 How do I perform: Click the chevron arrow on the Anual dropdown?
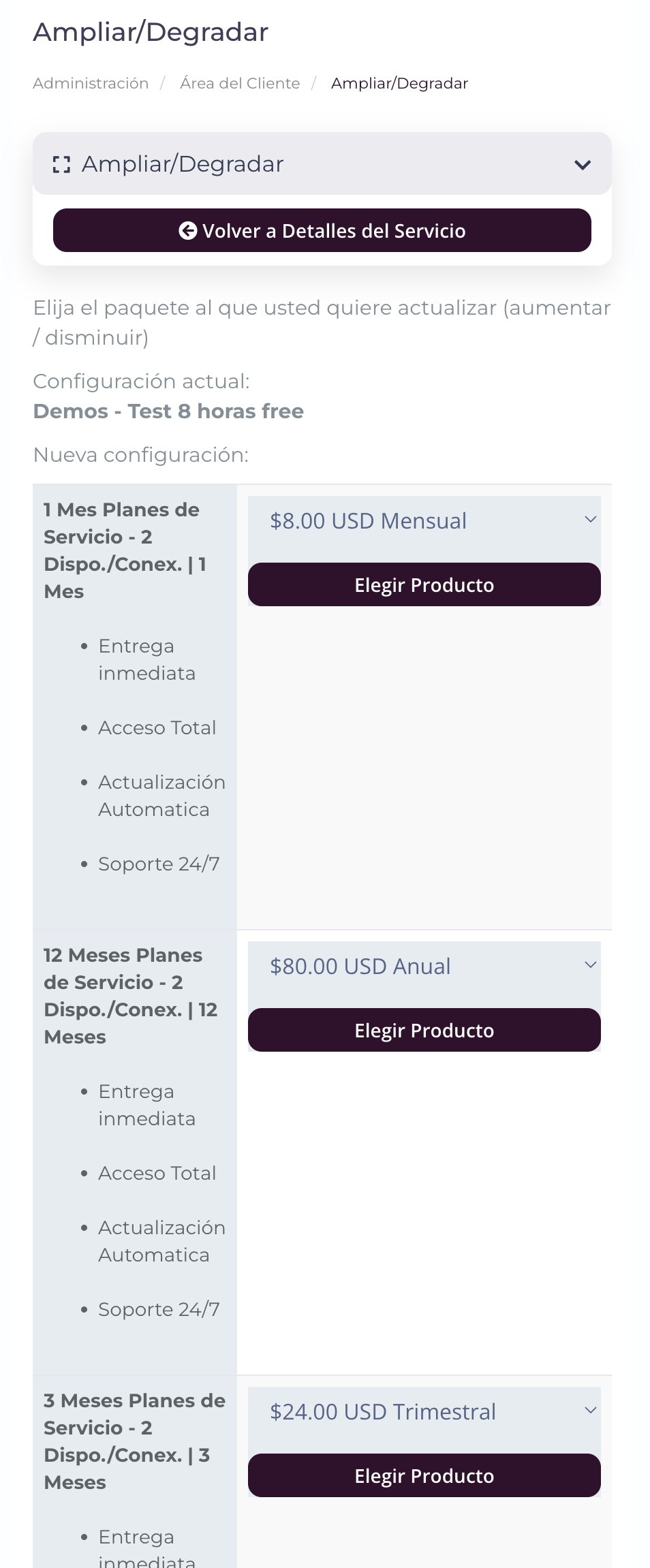(591, 965)
